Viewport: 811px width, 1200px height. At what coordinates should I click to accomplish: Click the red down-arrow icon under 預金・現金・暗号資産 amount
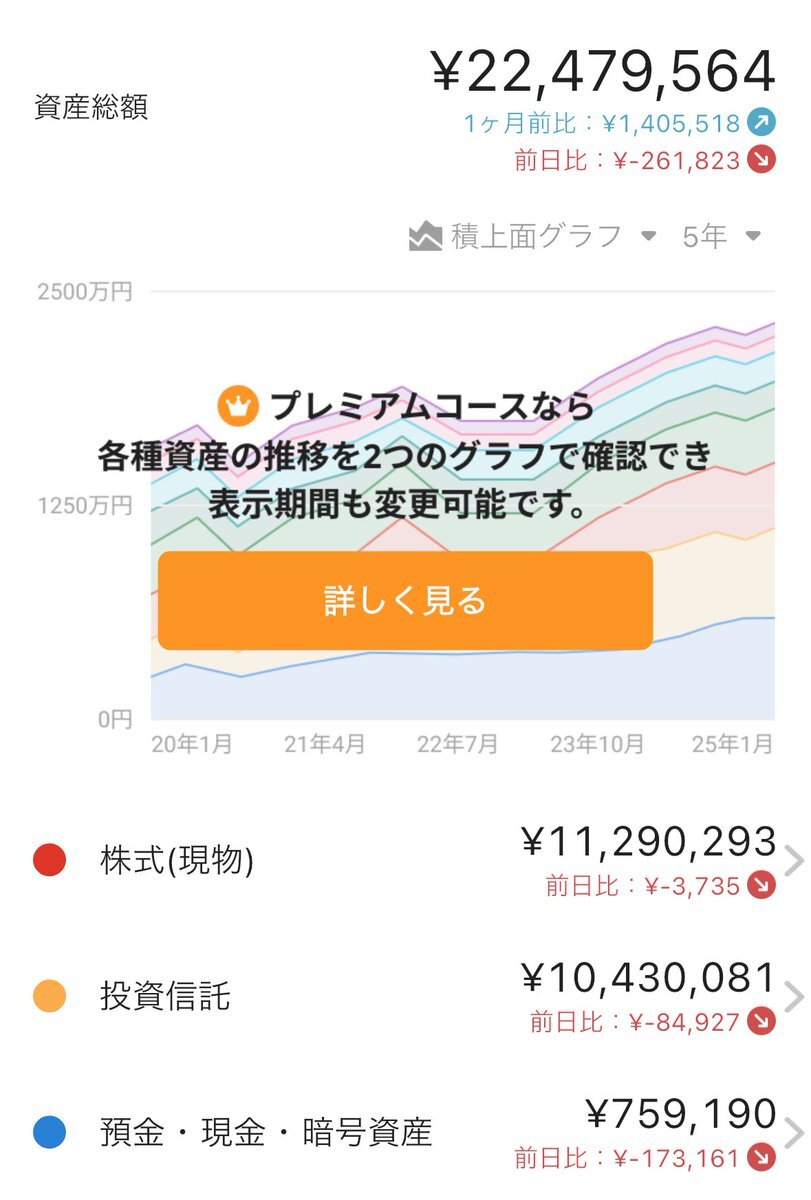763,1158
